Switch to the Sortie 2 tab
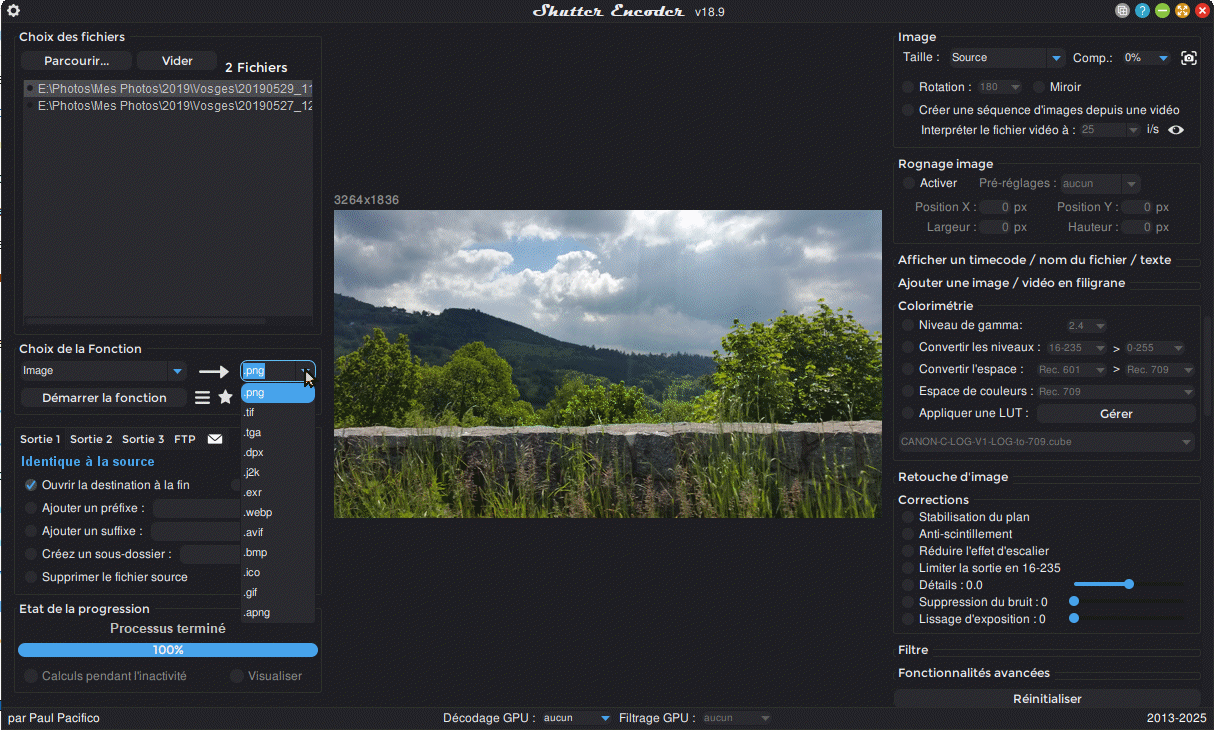Viewport: 1214px width, 730px height. pos(90,438)
